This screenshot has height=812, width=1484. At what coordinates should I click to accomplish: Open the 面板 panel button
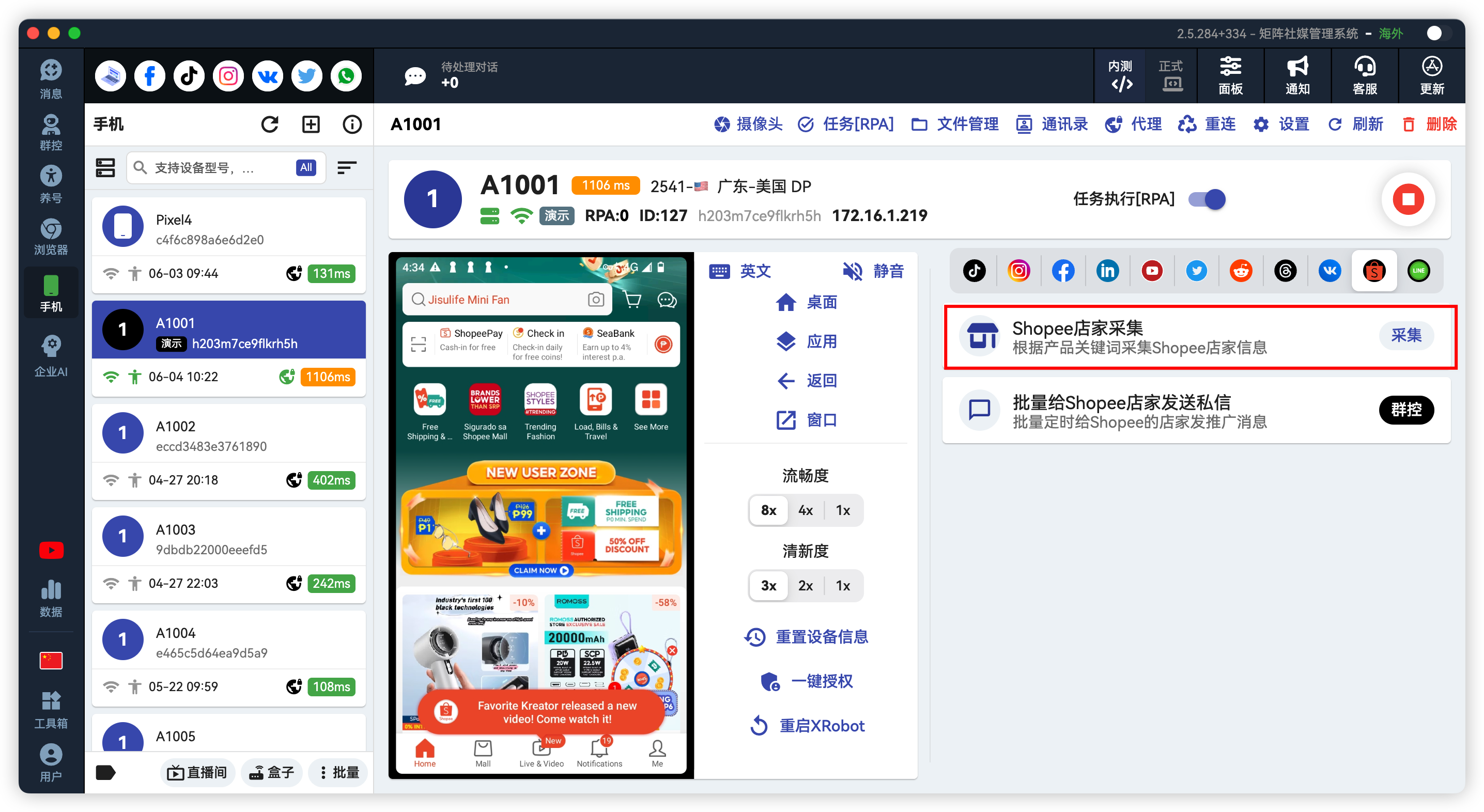(1230, 75)
